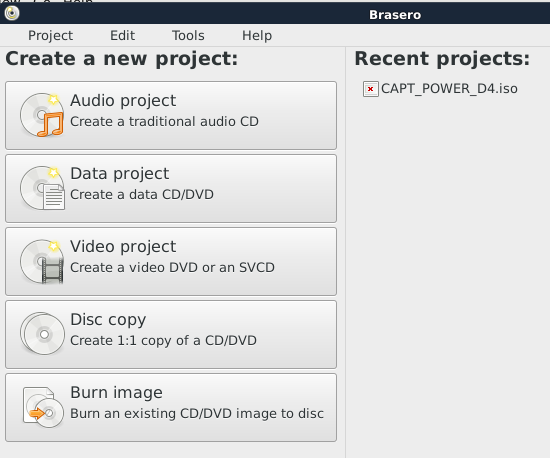
Task: Open the Edit menu
Action: tap(122, 35)
